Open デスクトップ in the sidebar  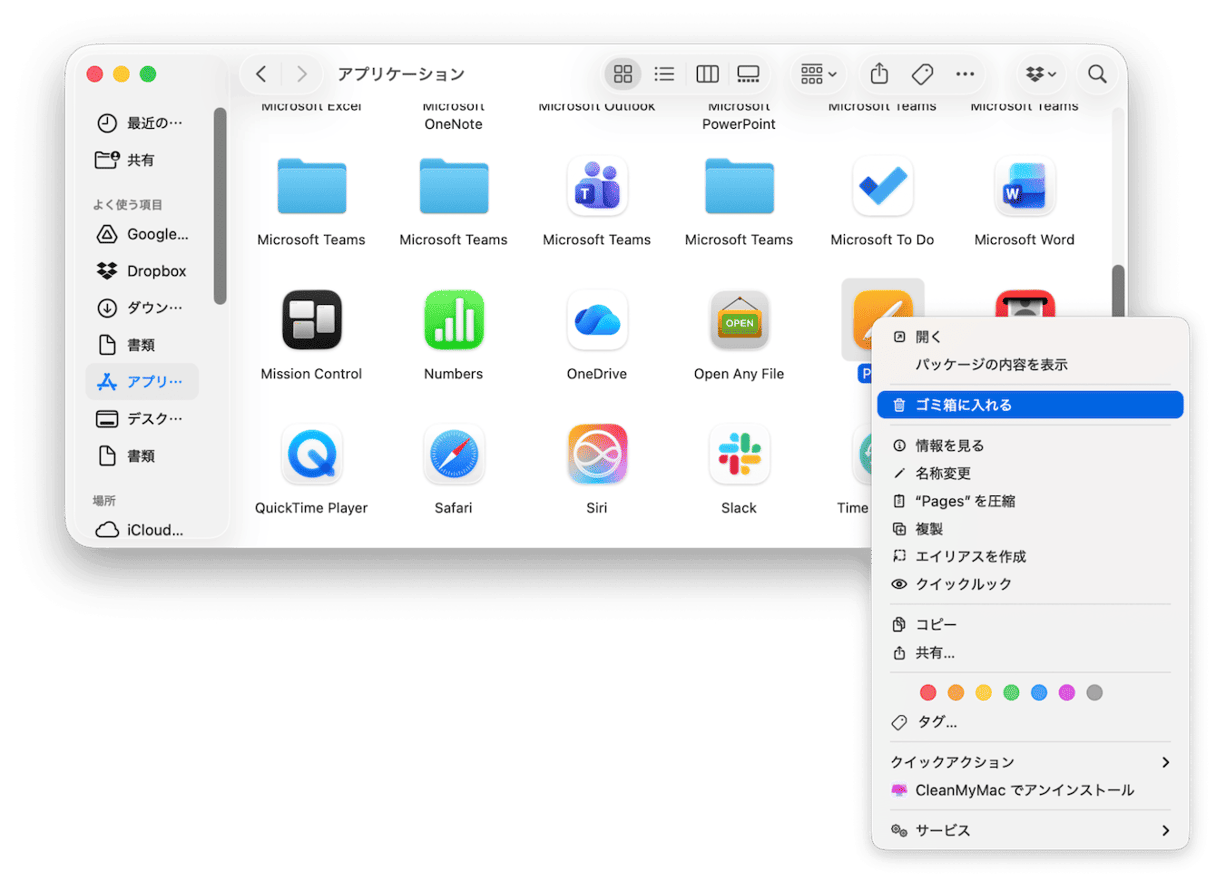(142, 418)
